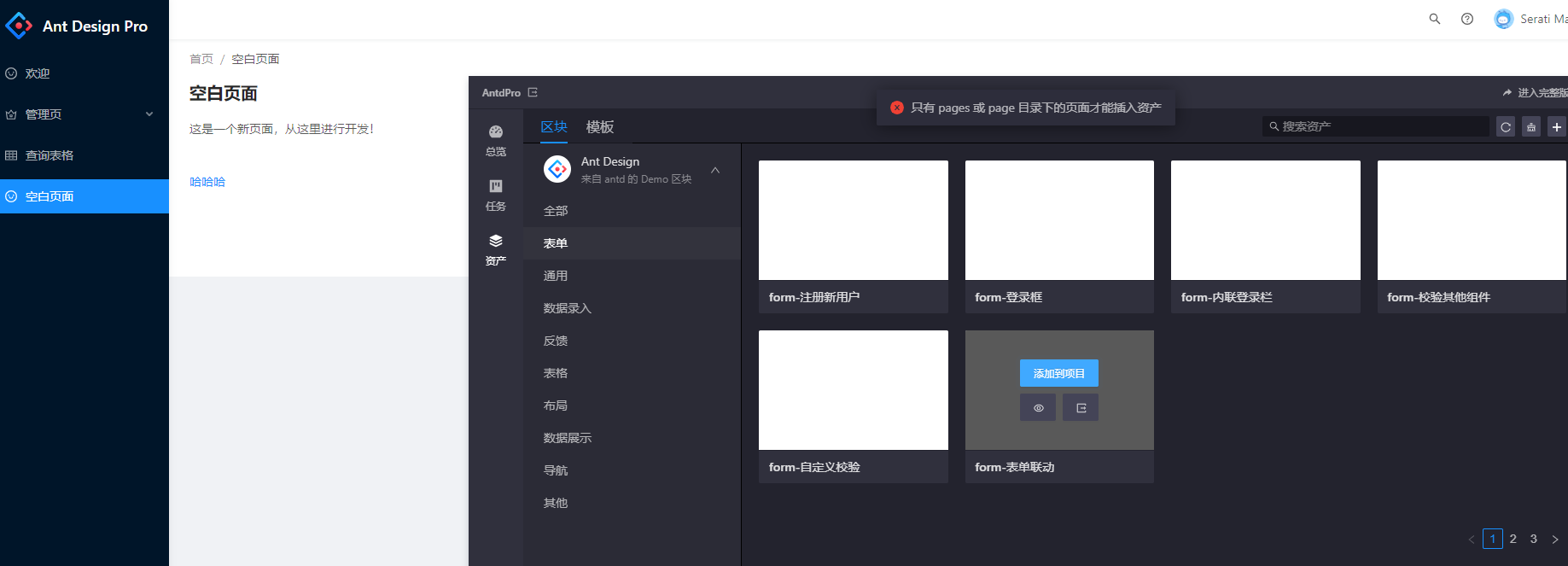The width and height of the screenshot is (1568, 566).
Task: Preview form-表单联动 block with eye icon
Action: coord(1038,407)
